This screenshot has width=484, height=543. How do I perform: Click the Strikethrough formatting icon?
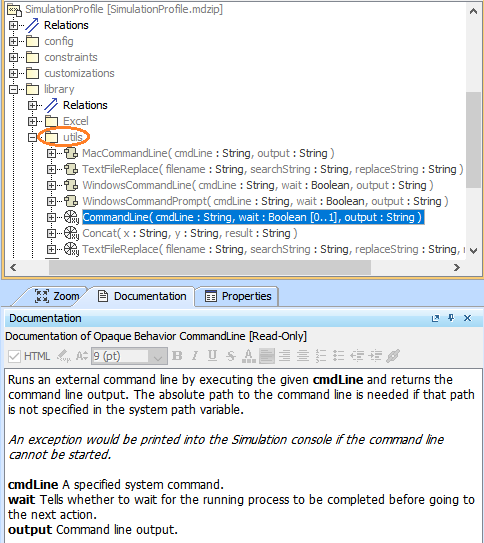(x=230, y=356)
